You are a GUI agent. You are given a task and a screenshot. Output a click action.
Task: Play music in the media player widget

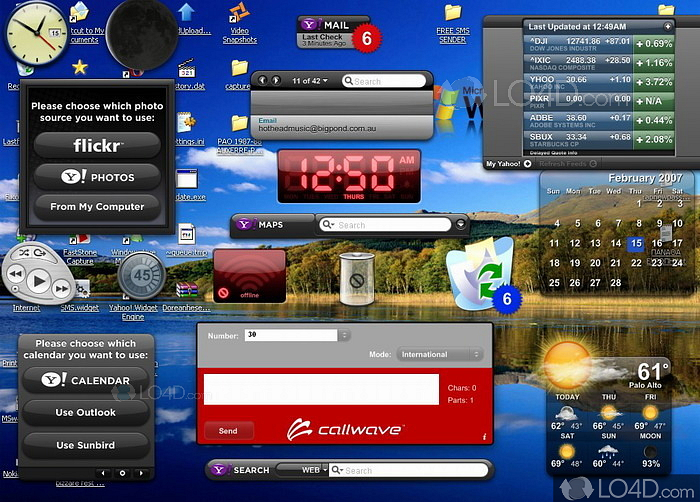(38, 281)
